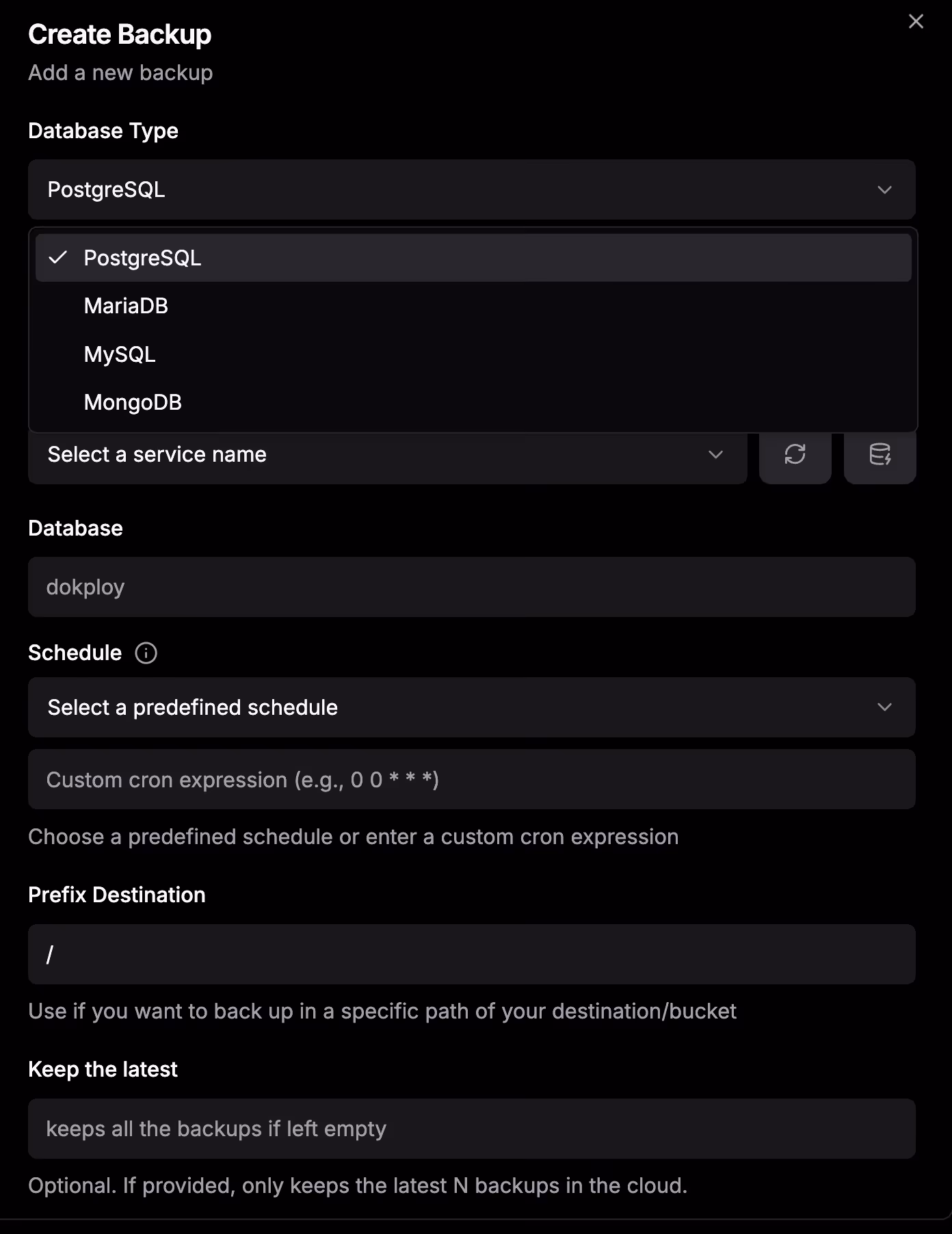Select the currently checked PostgreSQL option
Viewport: 952px width, 1234px height.
click(x=143, y=258)
